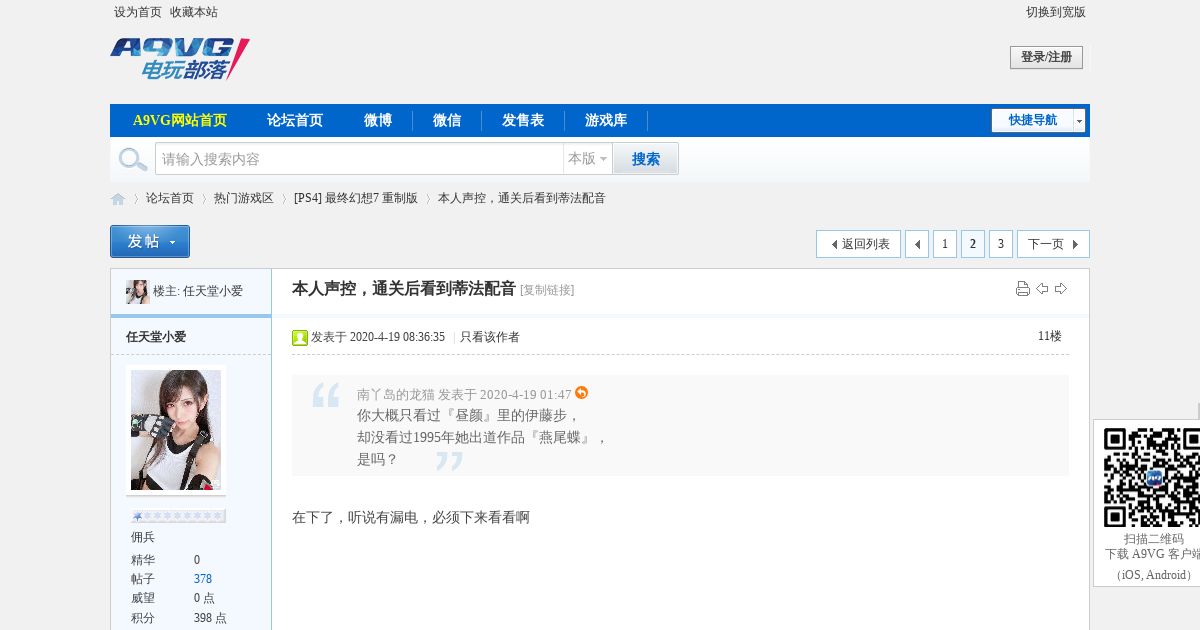Click the poster's avatar image
This screenshot has width=1200, height=630.
[176, 430]
